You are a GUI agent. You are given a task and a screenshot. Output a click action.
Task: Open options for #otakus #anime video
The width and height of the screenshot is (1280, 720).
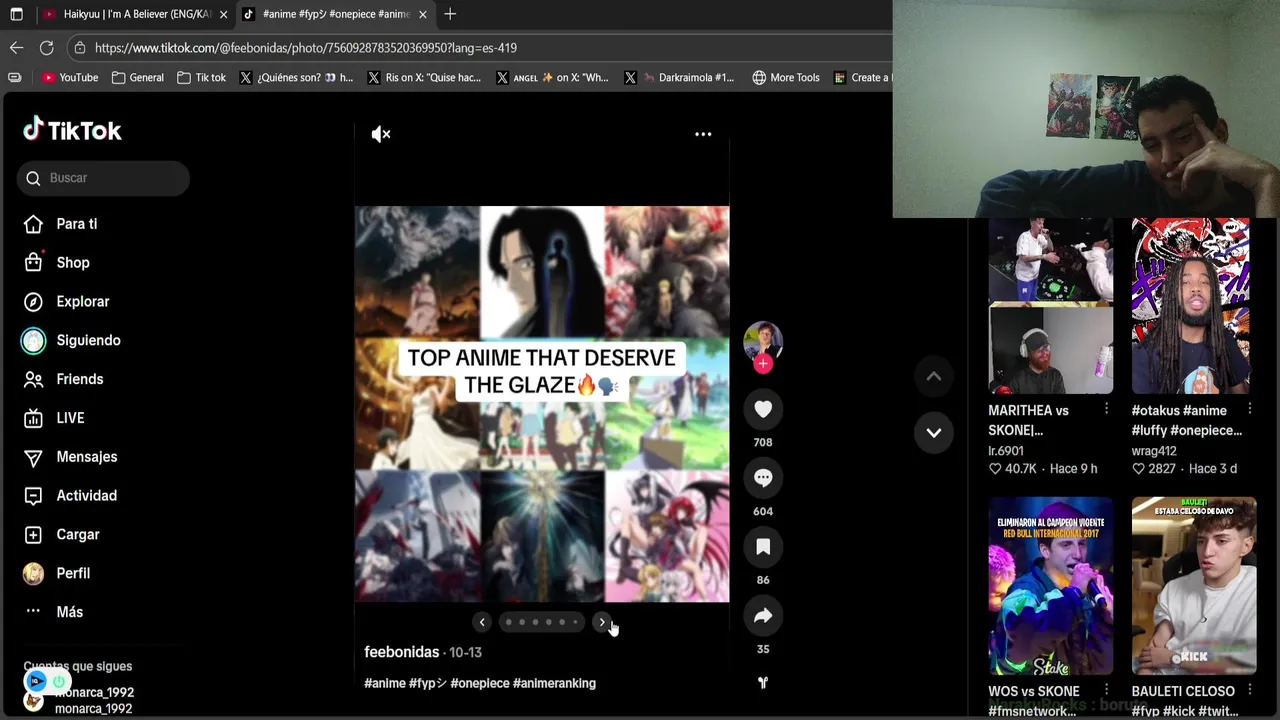1250,409
